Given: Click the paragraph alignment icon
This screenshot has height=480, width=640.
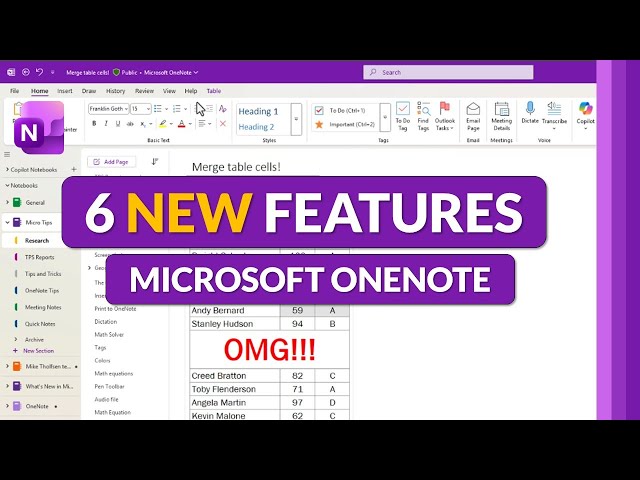Looking at the screenshot, I should click(x=202, y=123).
